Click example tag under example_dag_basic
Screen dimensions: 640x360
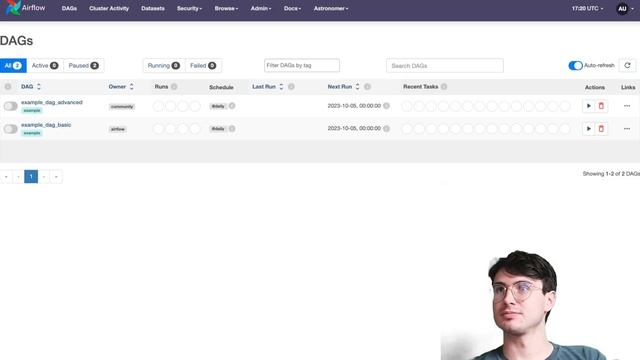tap(32, 133)
